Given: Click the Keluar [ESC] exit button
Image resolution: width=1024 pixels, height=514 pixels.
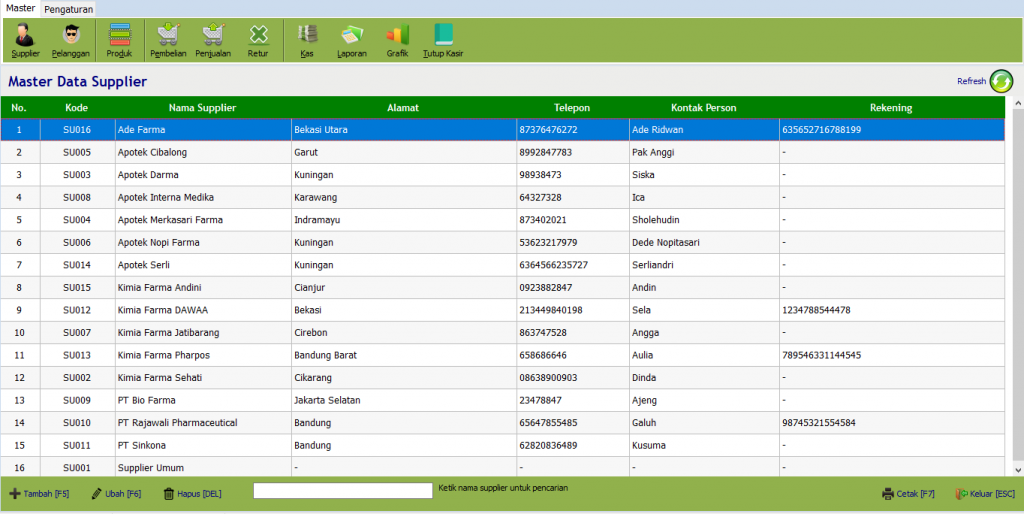Looking at the screenshot, I should (x=985, y=494).
